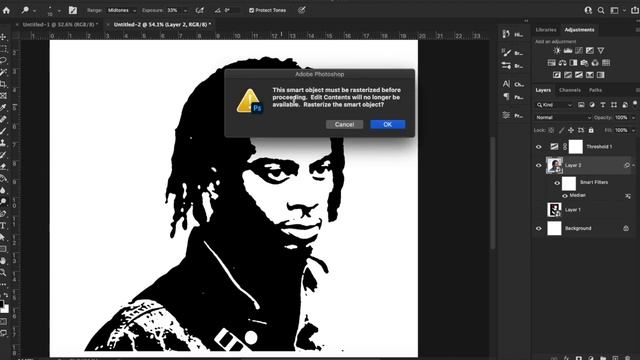Open the layer Kind filter dropdown
This screenshot has width=640, height=360.
pos(555,105)
